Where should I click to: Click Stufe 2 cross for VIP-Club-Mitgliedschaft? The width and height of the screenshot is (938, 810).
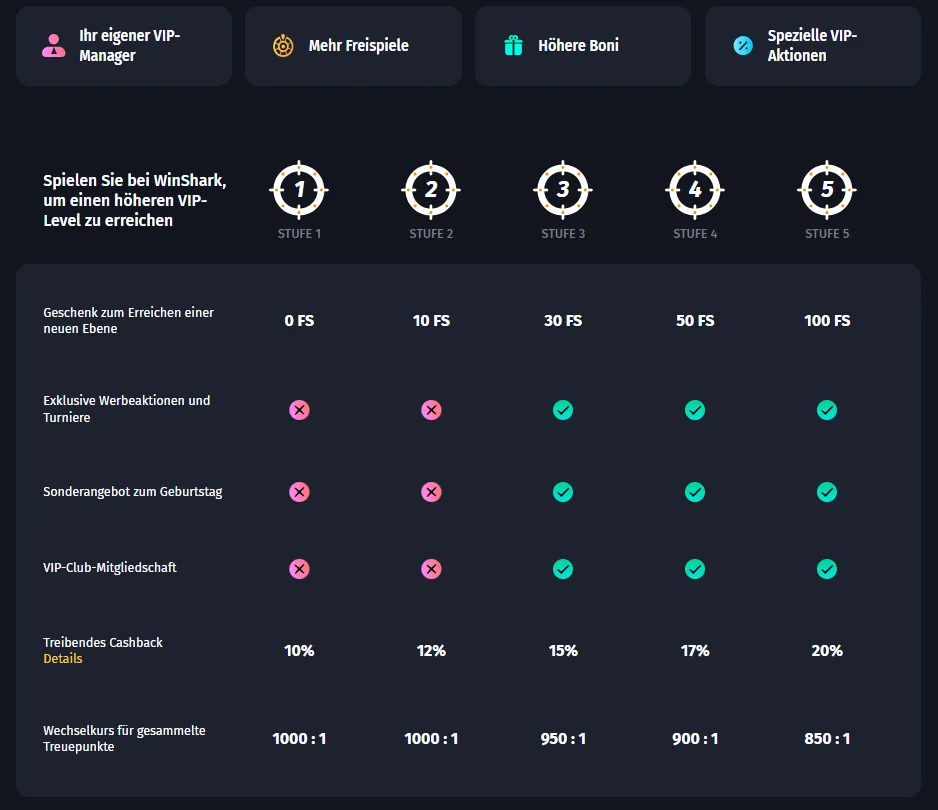[x=431, y=569]
